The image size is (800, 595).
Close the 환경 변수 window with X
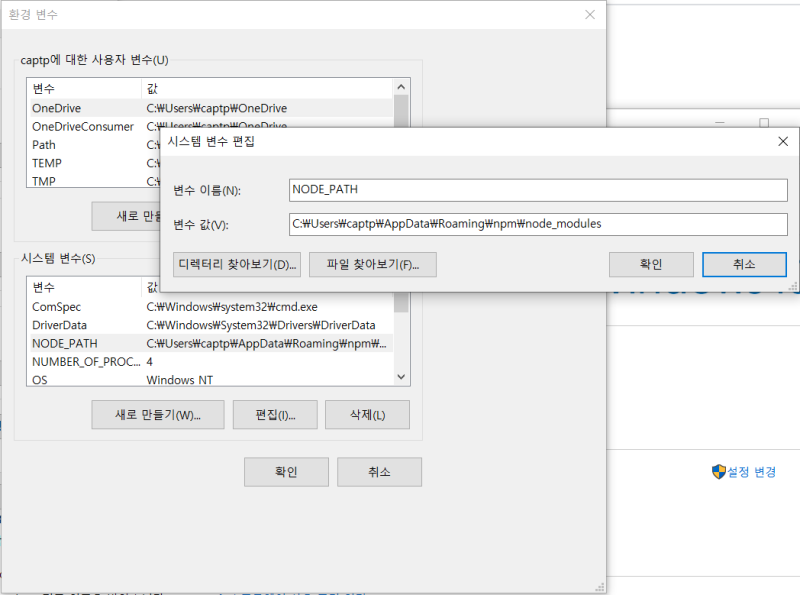[x=590, y=14]
